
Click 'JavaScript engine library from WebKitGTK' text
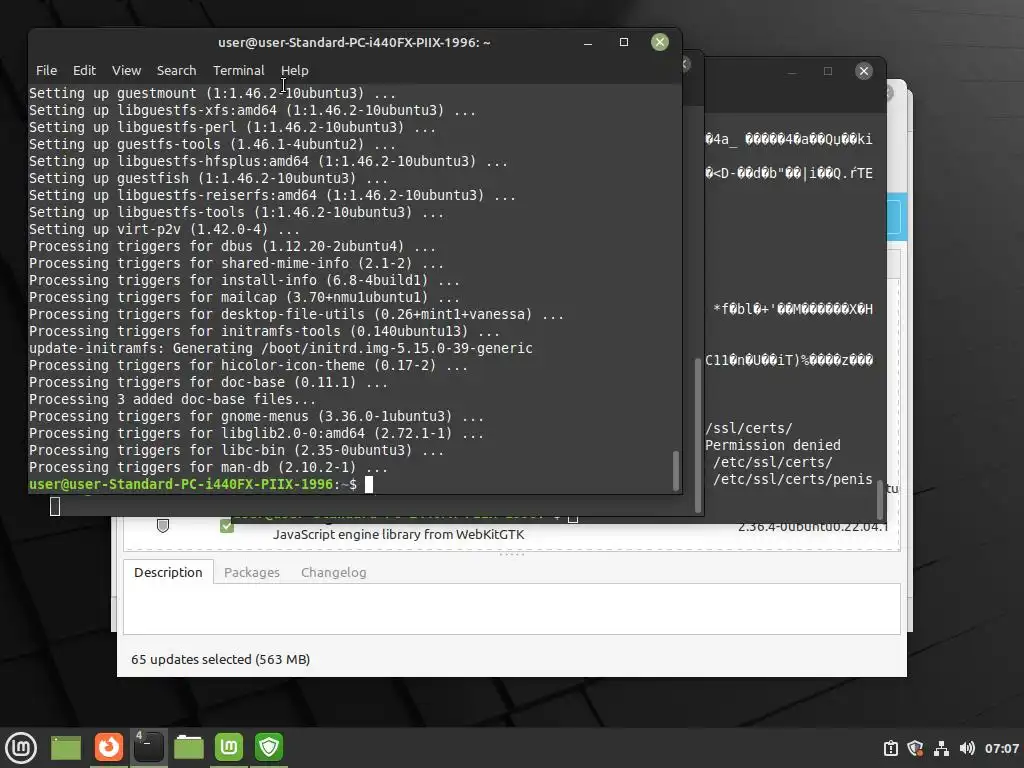[398, 535]
